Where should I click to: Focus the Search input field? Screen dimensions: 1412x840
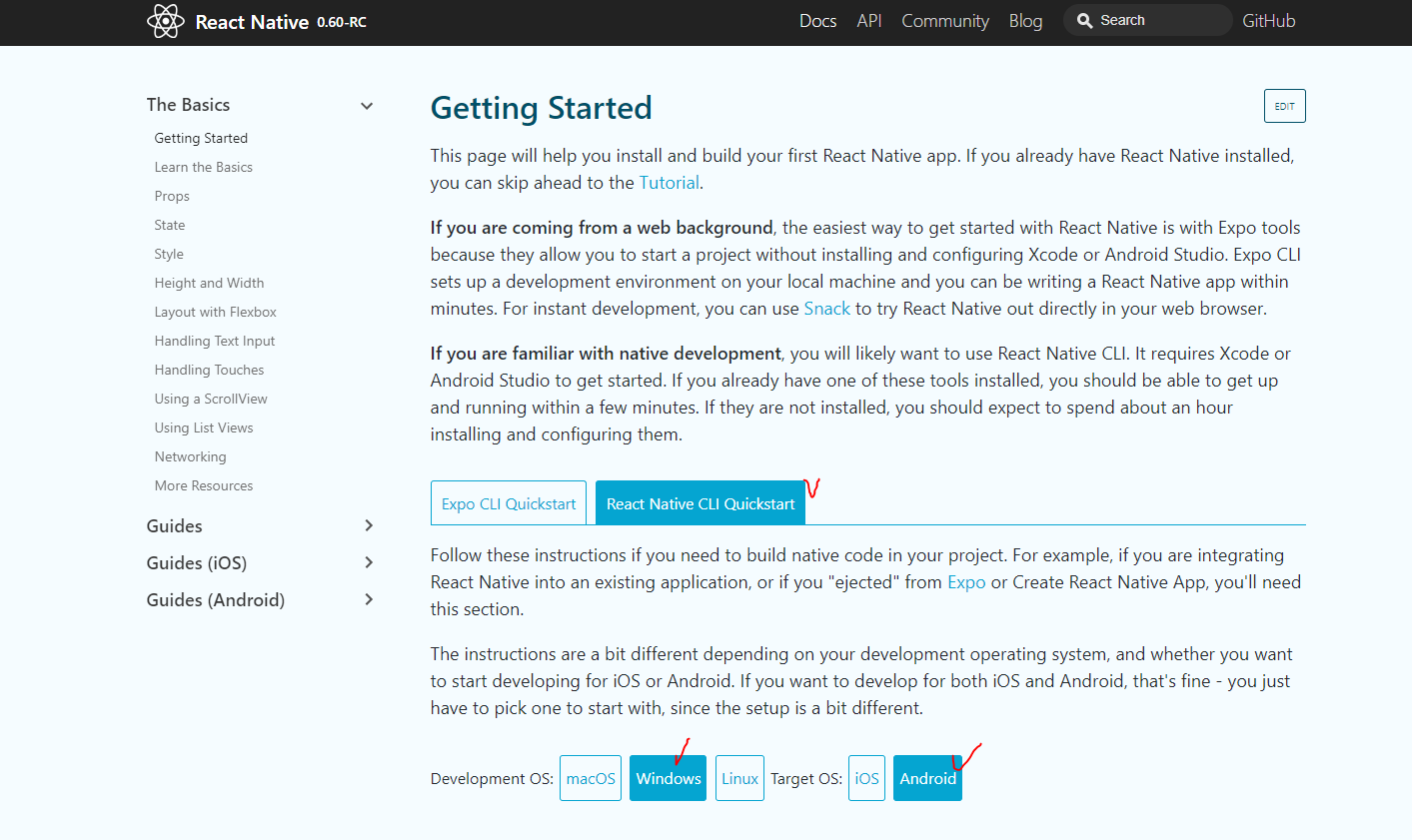pos(1148,20)
